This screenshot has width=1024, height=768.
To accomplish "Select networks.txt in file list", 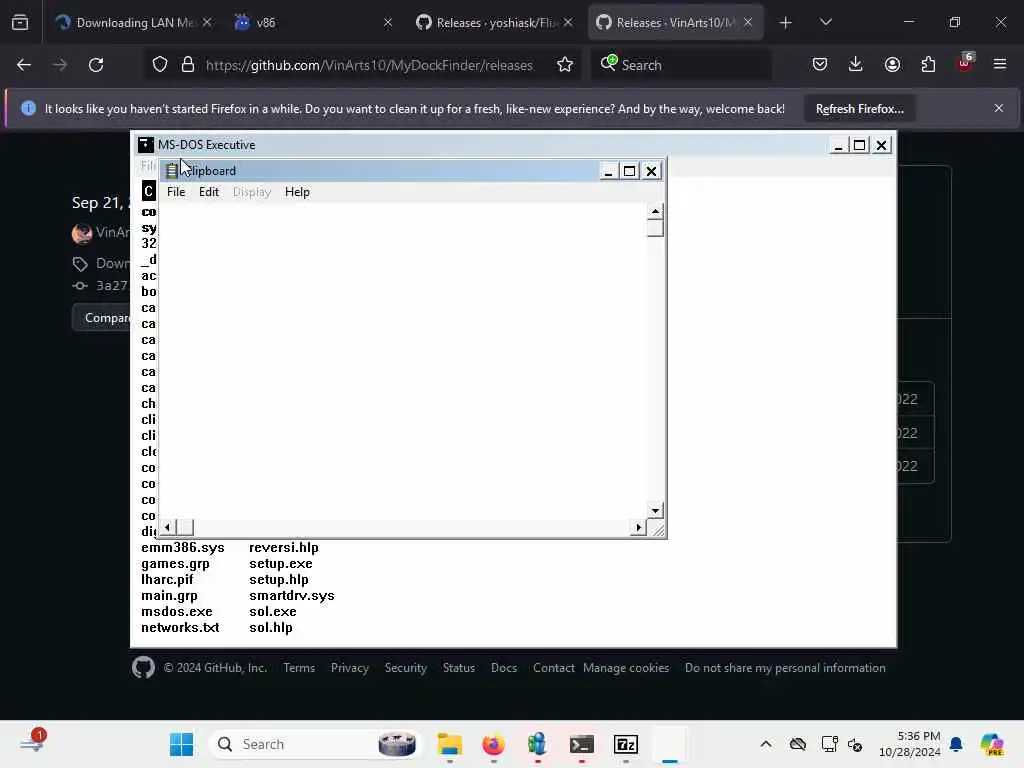I will 180,628.
